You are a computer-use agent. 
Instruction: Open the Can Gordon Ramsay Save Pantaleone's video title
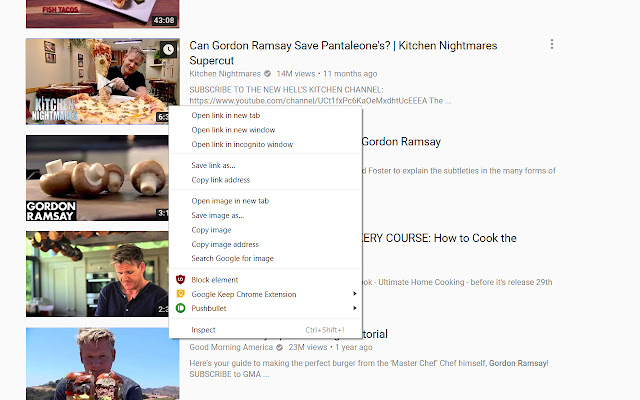[343, 53]
